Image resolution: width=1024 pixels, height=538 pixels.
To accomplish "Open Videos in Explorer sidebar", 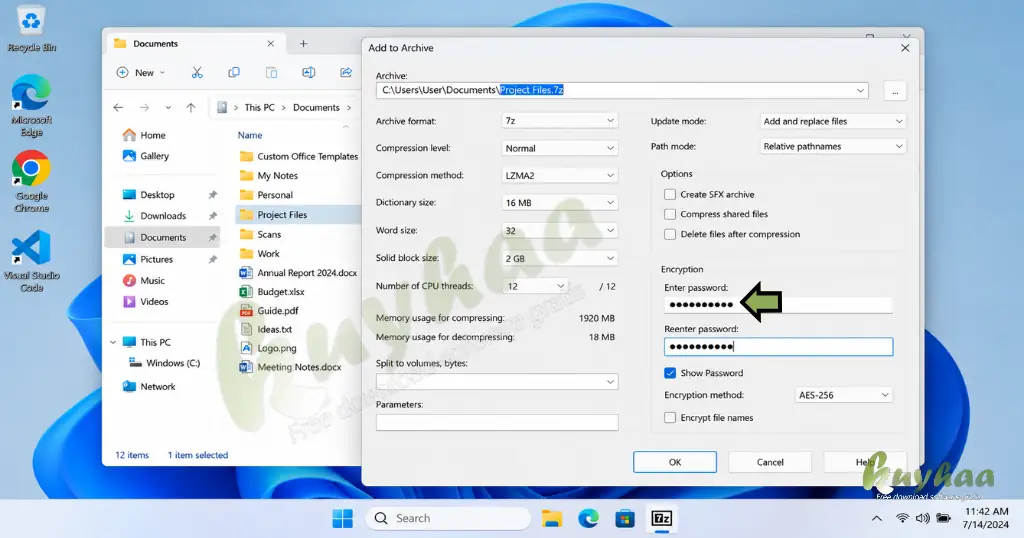I will 146,302.
